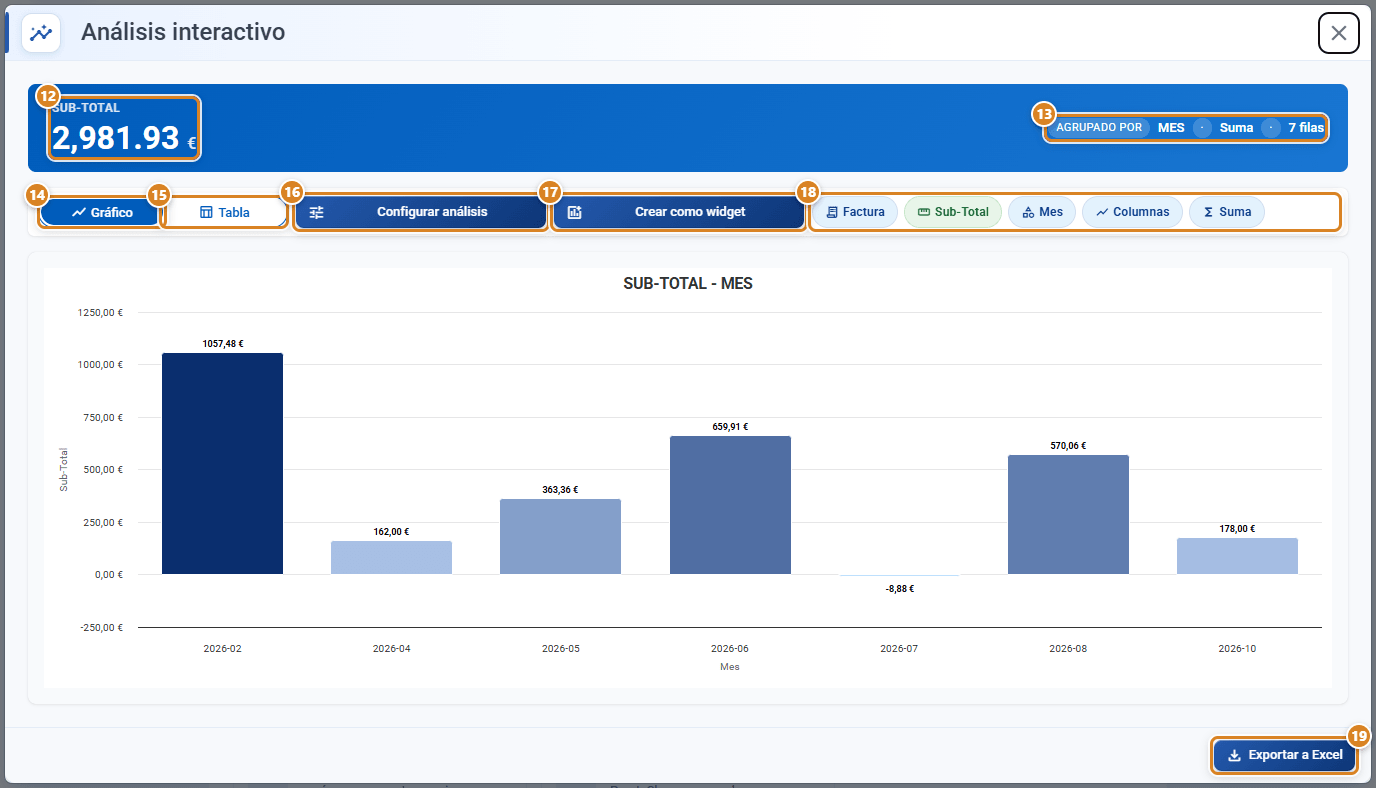1376x788 pixels.
Task: Open Configurar análisis settings
Action: [421, 212]
